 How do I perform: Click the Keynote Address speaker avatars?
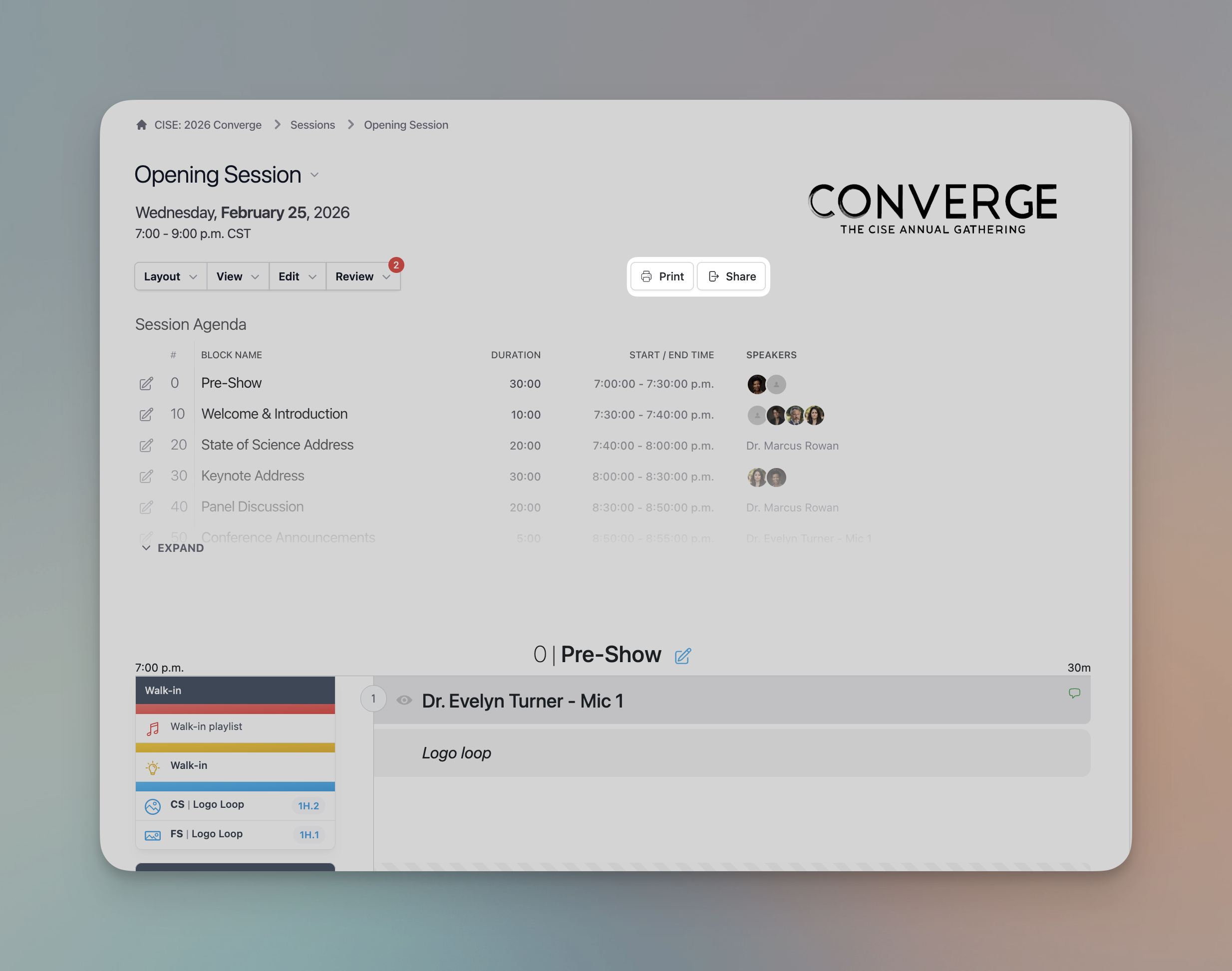pyautogui.click(x=767, y=477)
